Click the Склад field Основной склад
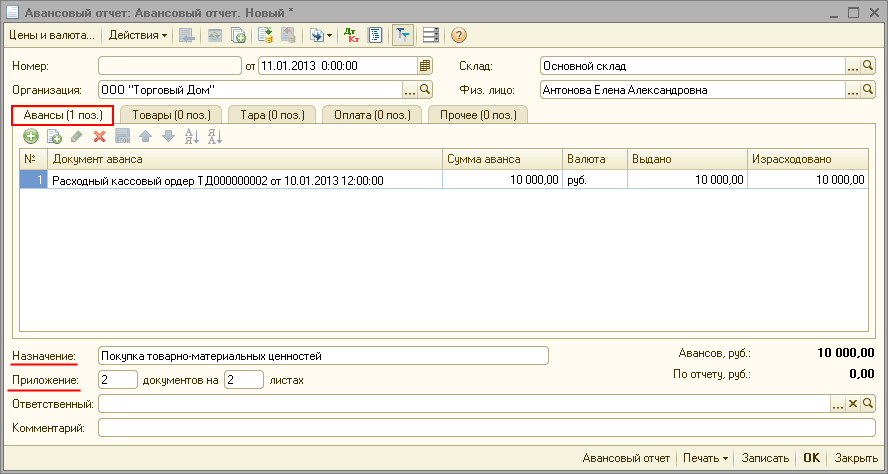The height and width of the screenshot is (474, 888). click(693, 66)
